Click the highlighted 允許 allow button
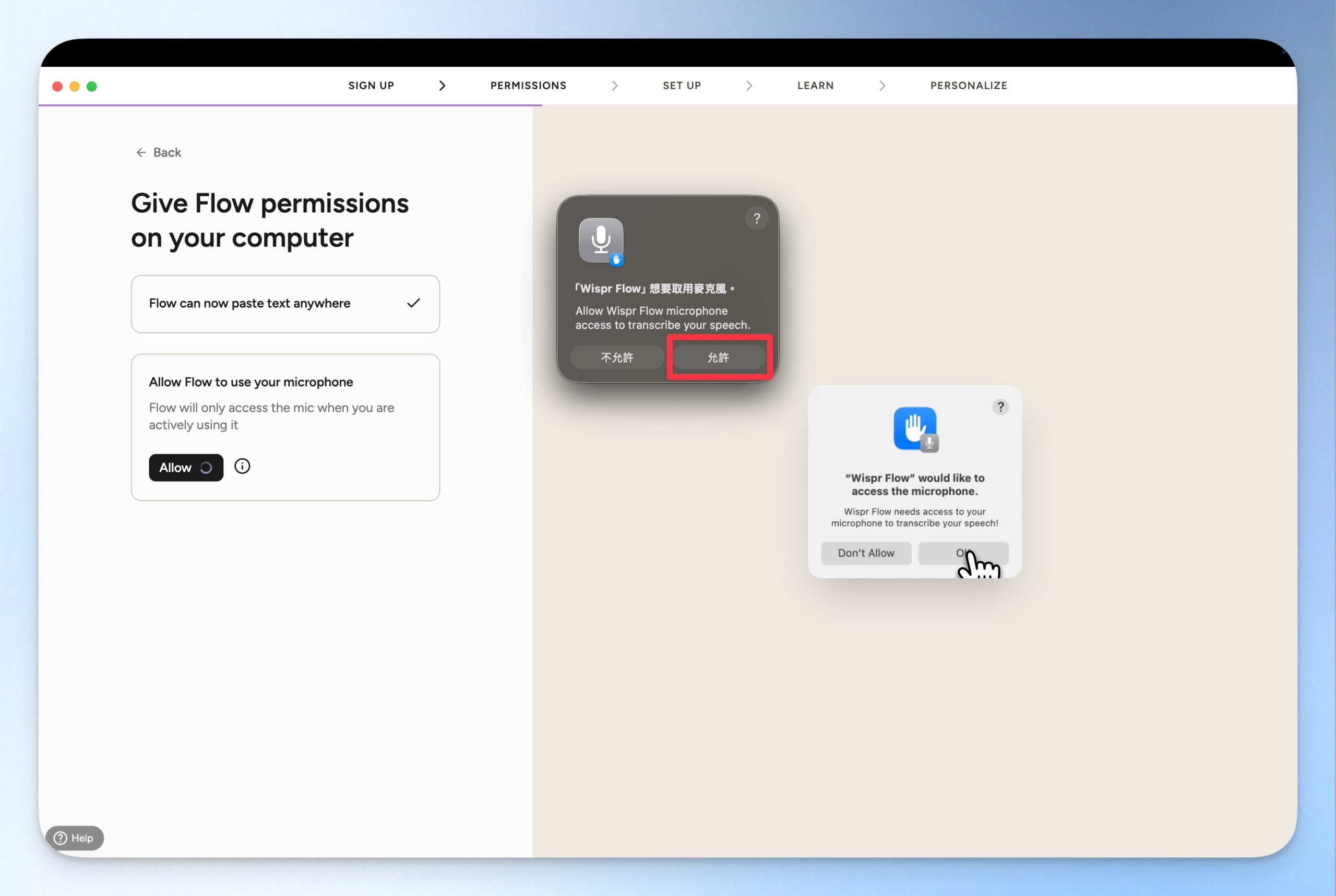Screen dimensions: 1336x896 pyautogui.click(x=718, y=357)
